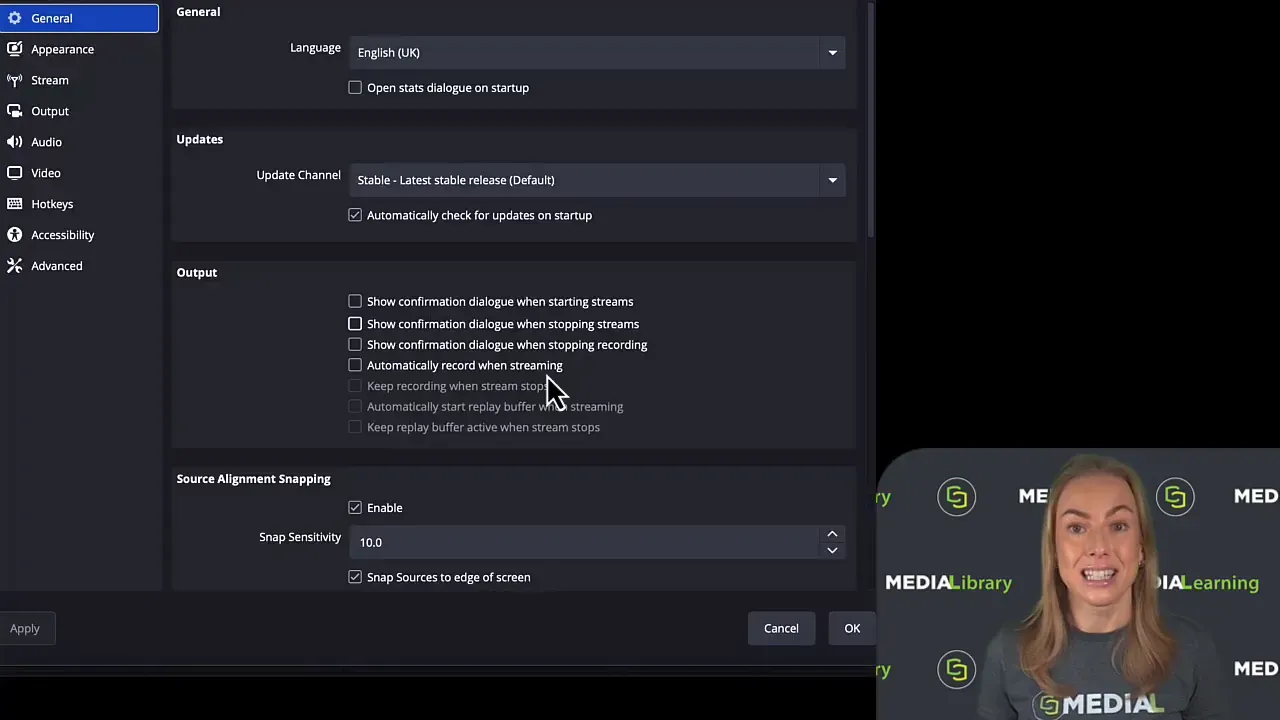Select Accessibility in the settings sidebar

click(x=79, y=235)
